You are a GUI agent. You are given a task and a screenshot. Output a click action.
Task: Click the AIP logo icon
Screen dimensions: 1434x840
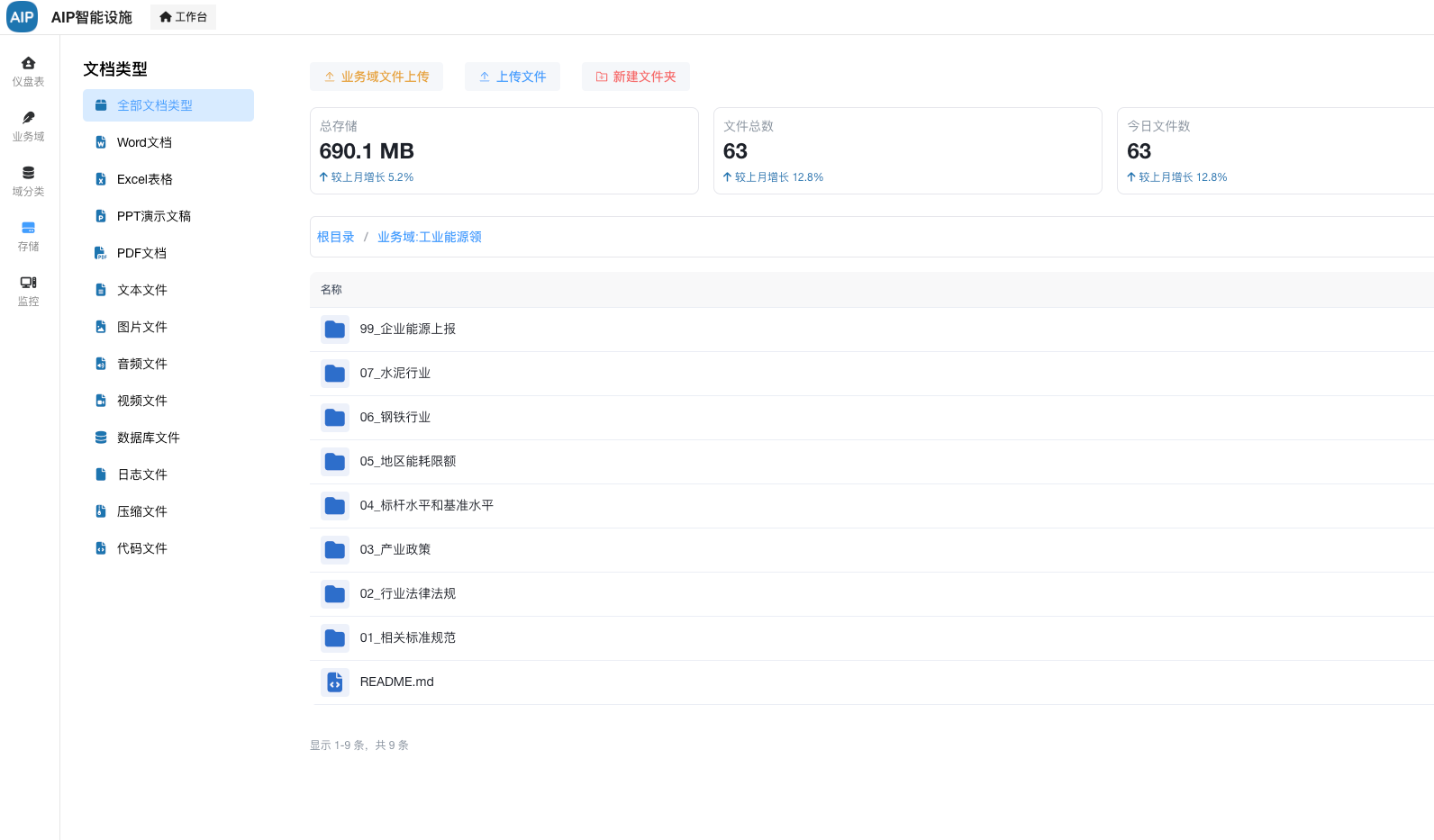[22, 17]
